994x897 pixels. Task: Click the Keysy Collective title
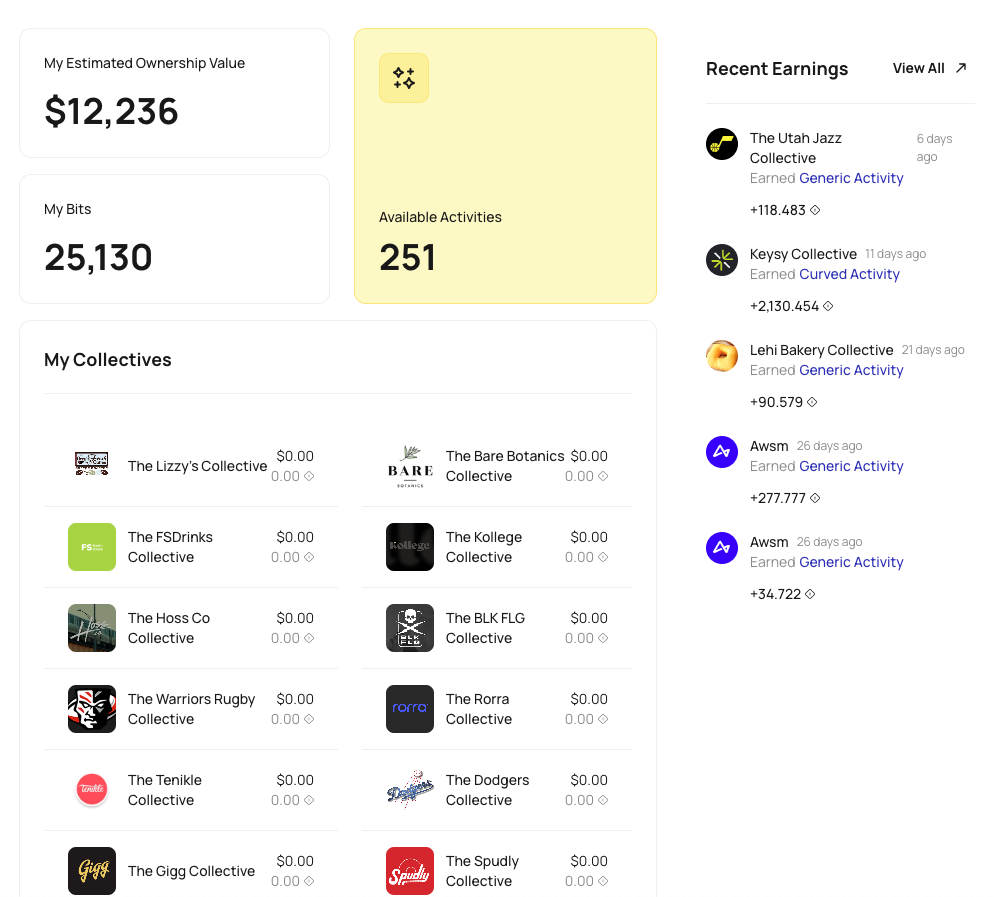(803, 254)
